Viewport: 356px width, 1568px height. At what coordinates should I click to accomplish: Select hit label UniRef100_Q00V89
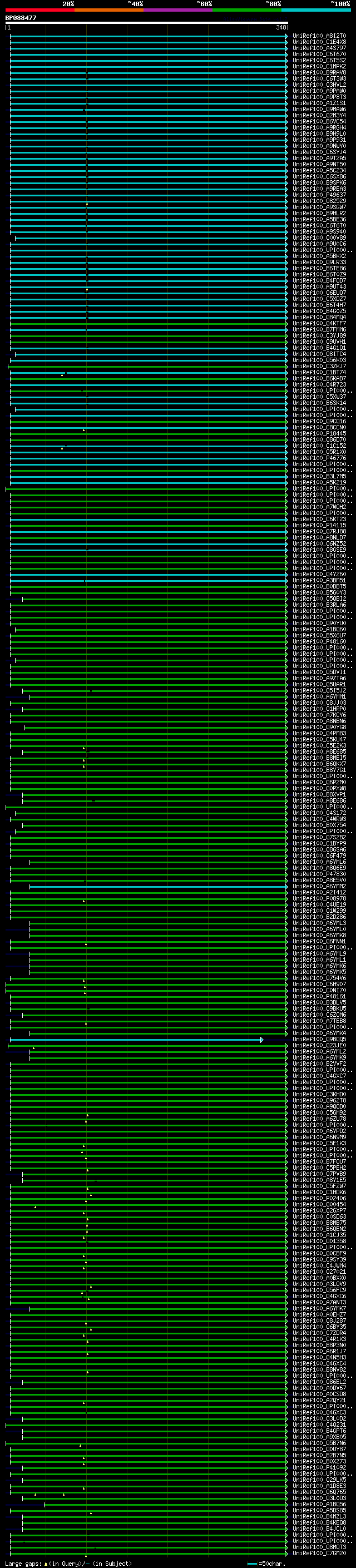[319, 238]
